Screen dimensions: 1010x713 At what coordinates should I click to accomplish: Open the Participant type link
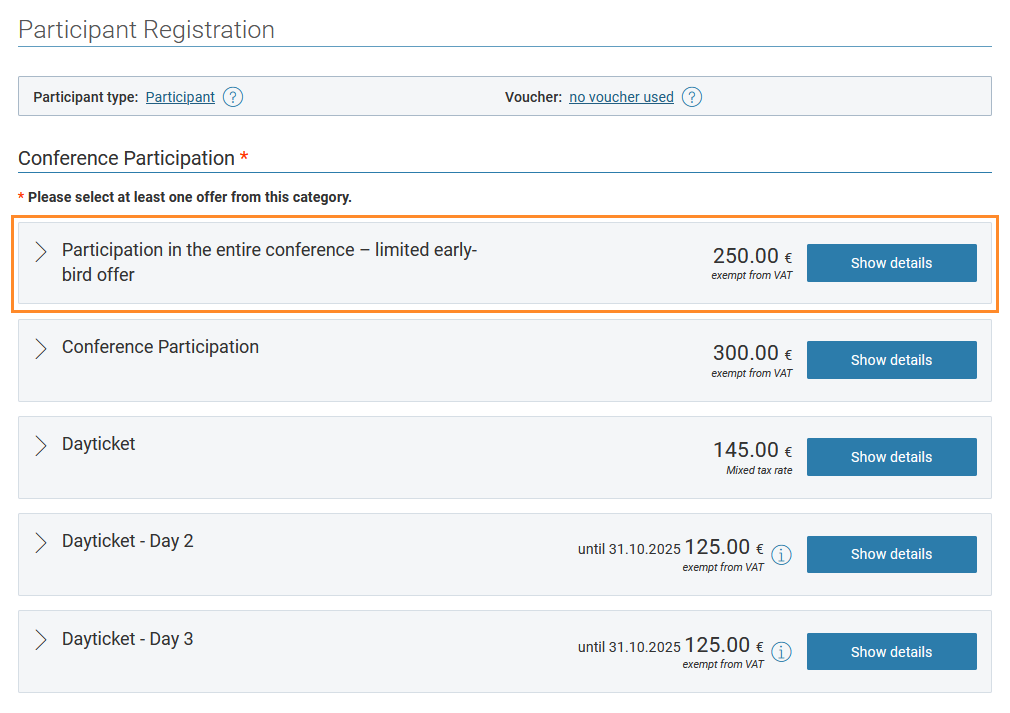pyautogui.click(x=180, y=97)
